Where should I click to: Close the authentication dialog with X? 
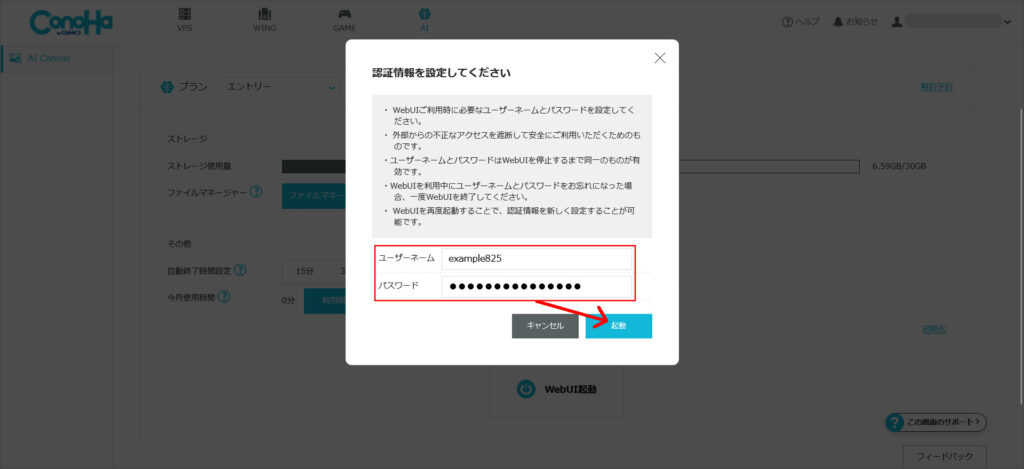tap(660, 57)
